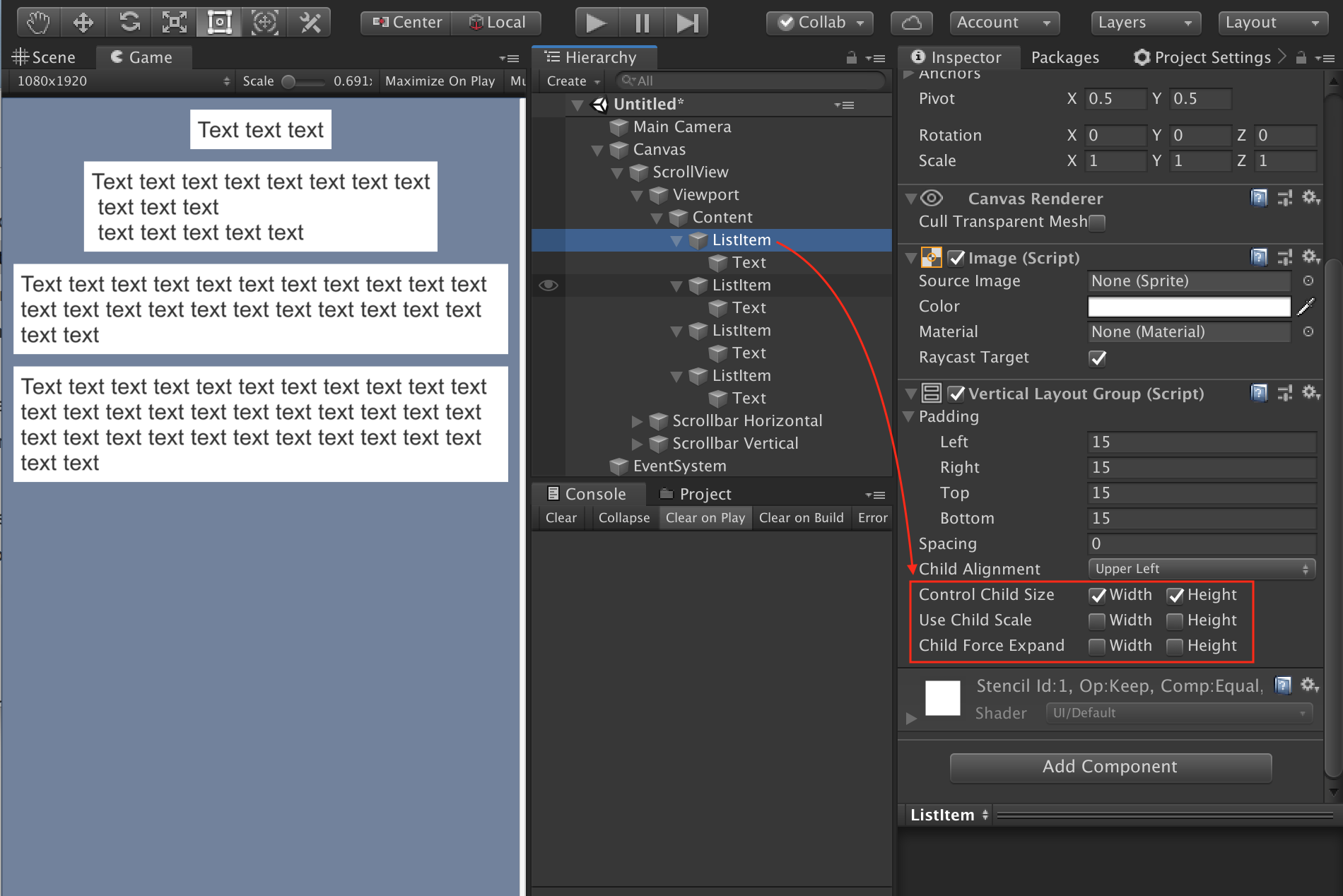The width and height of the screenshot is (1343, 896).
Task: Toggle Maximize On Play
Action: click(440, 81)
